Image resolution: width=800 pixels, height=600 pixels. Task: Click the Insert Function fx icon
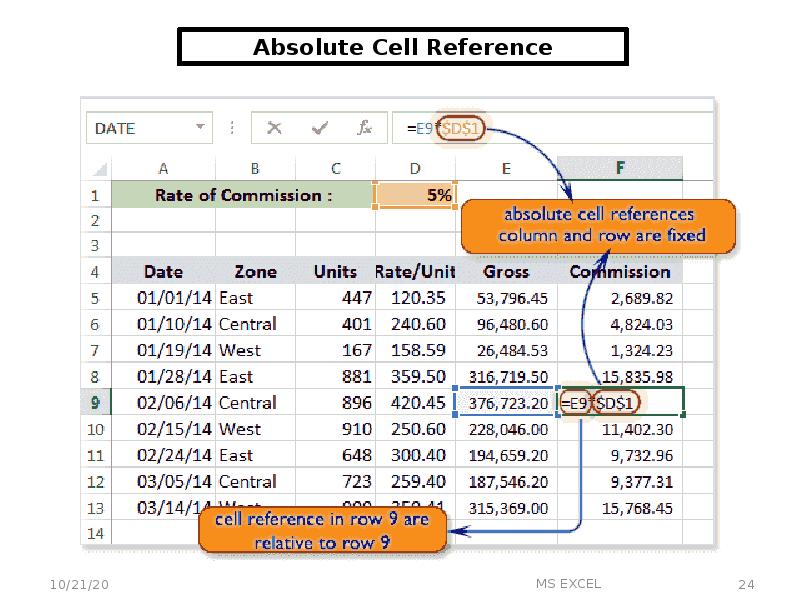click(365, 128)
